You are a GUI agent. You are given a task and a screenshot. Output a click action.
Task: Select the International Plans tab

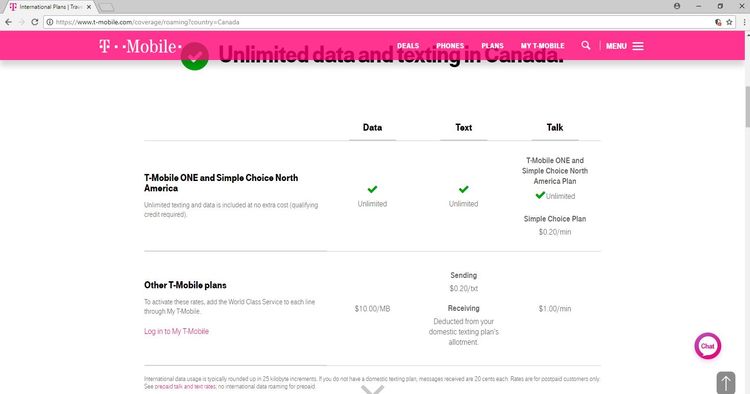click(x=50, y=7)
